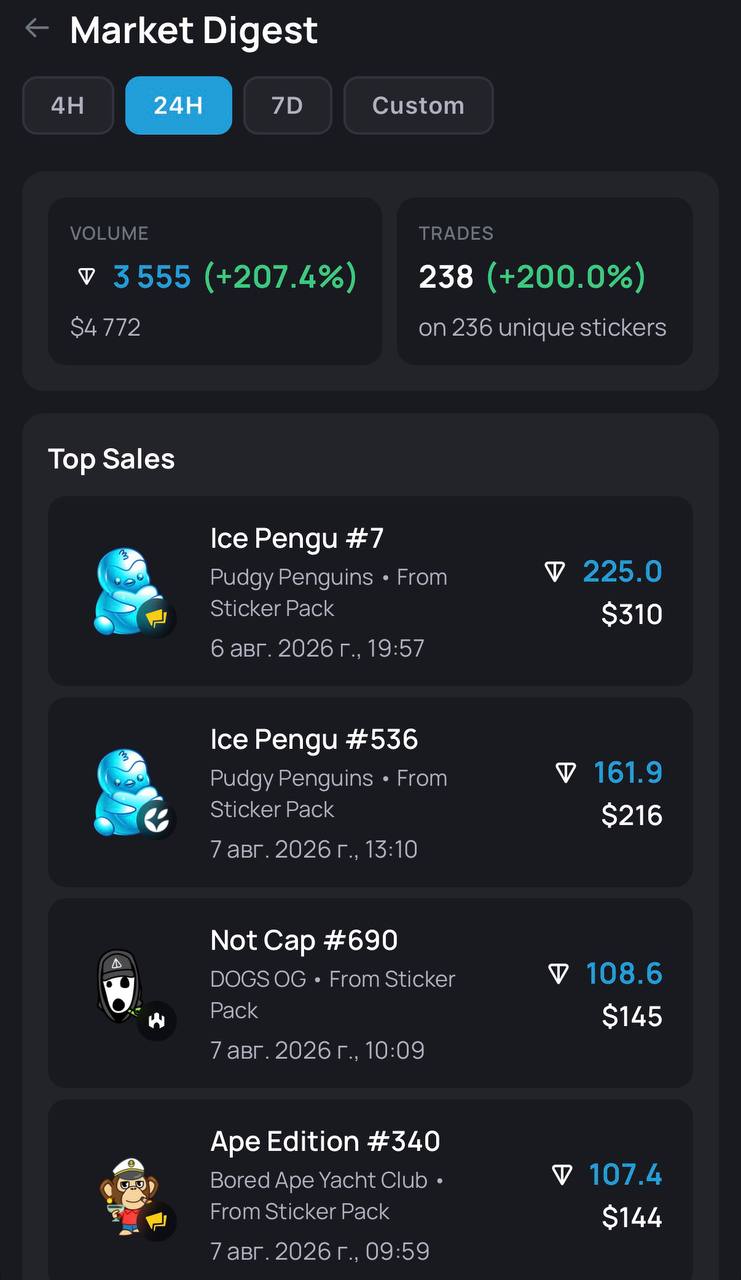Open the Custom time range option
This screenshot has height=1280, width=741.
point(418,105)
